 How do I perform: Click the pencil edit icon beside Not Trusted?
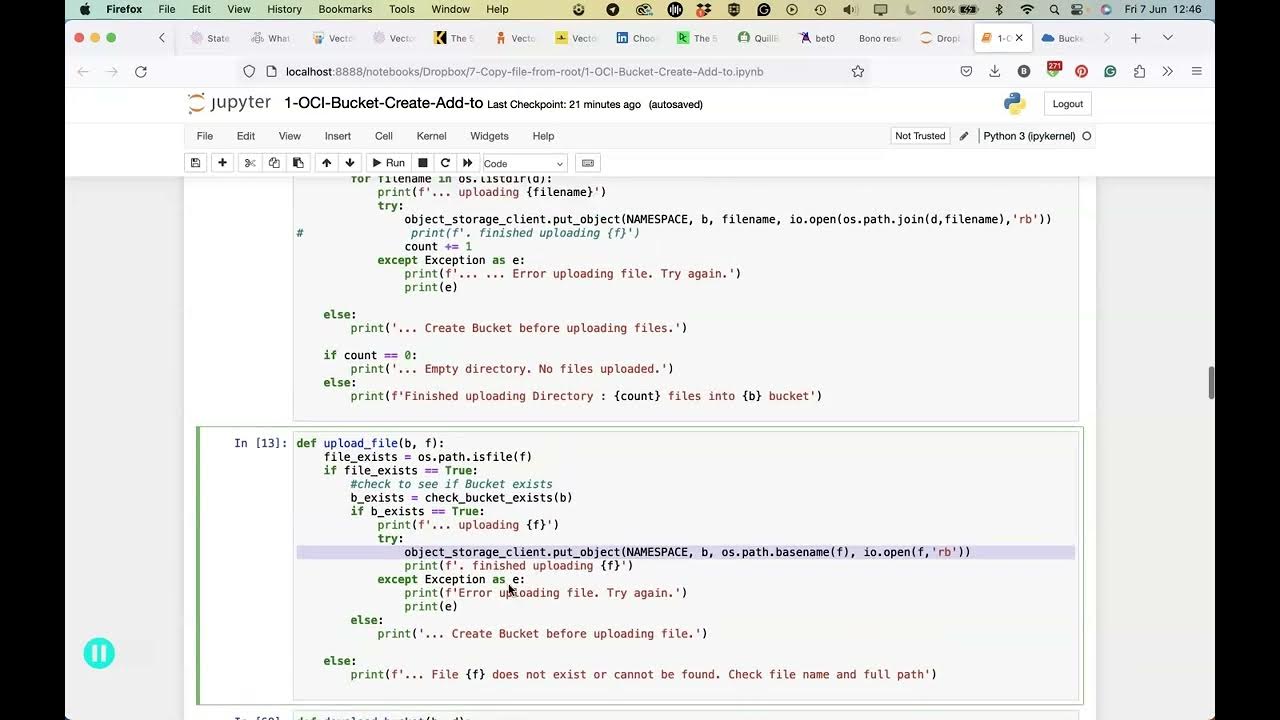[964, 136]
